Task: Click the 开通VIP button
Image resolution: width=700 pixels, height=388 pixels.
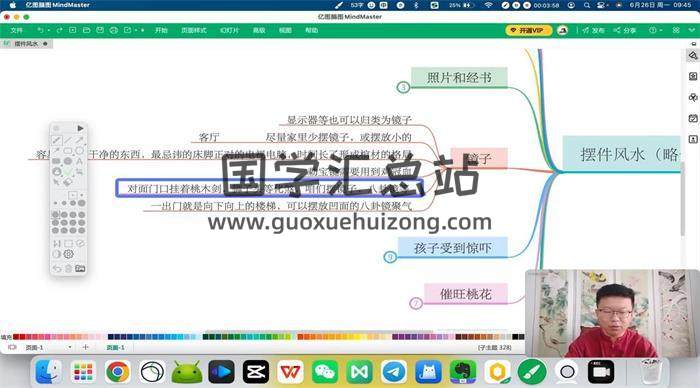Action: click(528, 30)
